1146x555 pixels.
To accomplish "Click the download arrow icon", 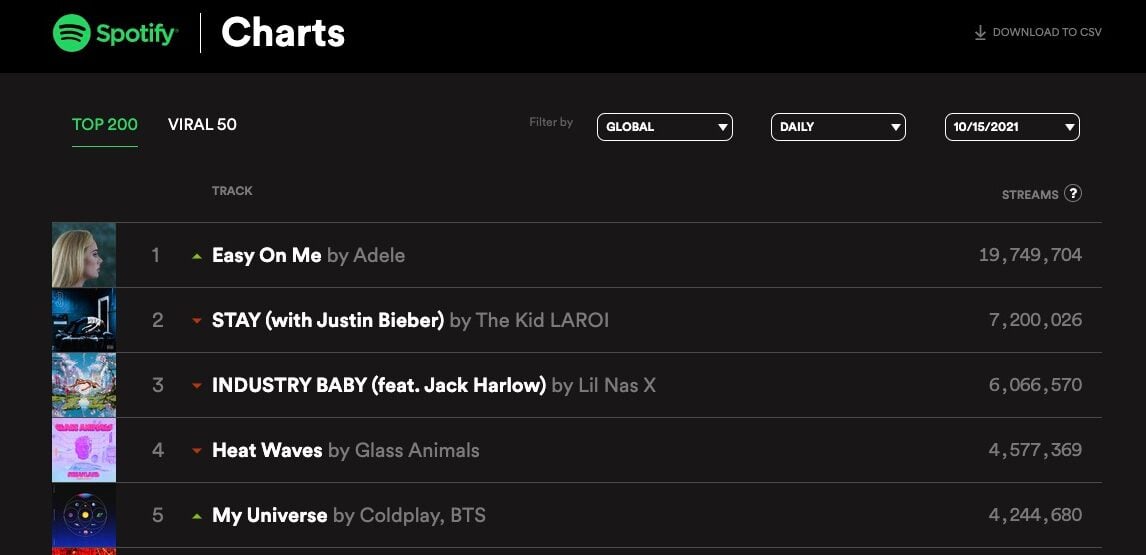I will 980,33.
